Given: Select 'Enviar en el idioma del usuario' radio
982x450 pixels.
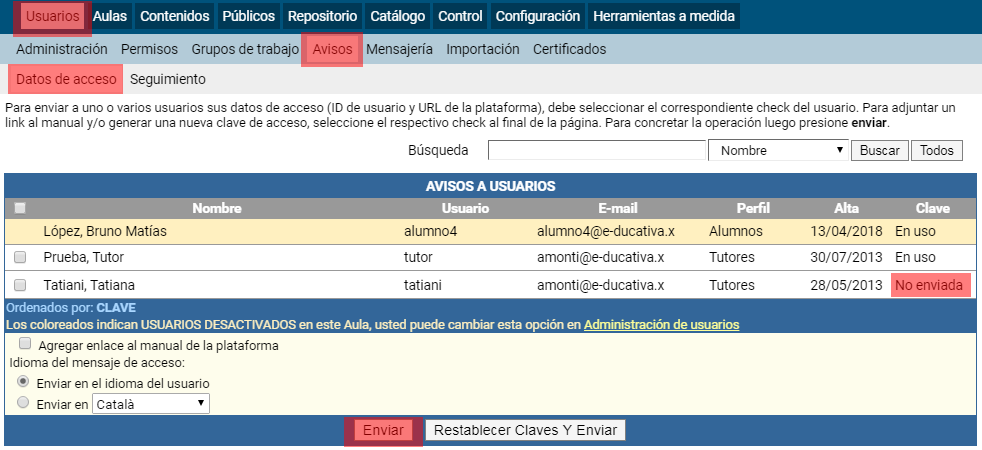Looking at the screenshot, I should tap(24, 383).
